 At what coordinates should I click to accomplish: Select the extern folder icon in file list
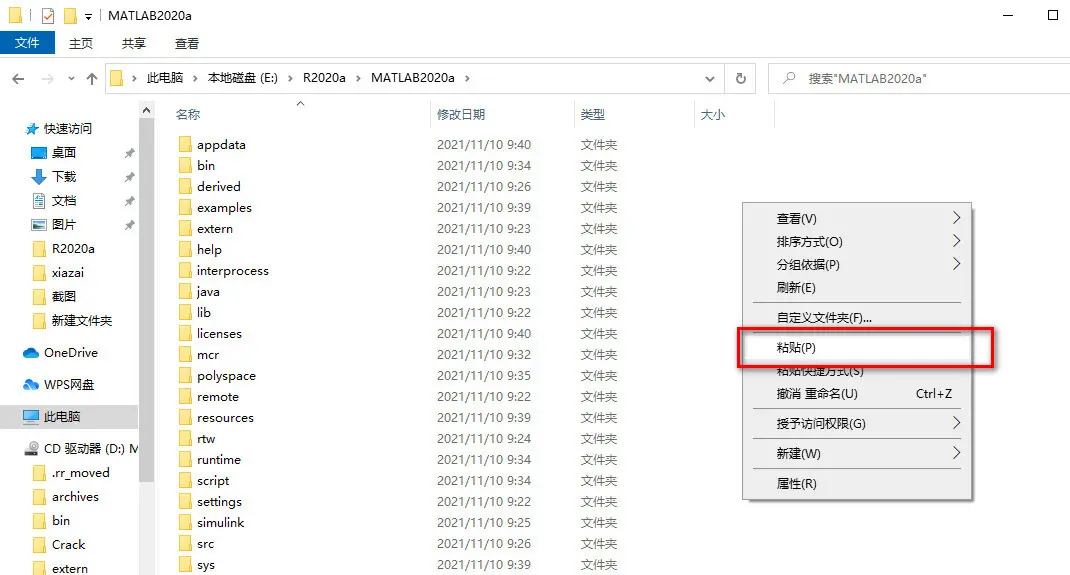click(x=185, y=228)
